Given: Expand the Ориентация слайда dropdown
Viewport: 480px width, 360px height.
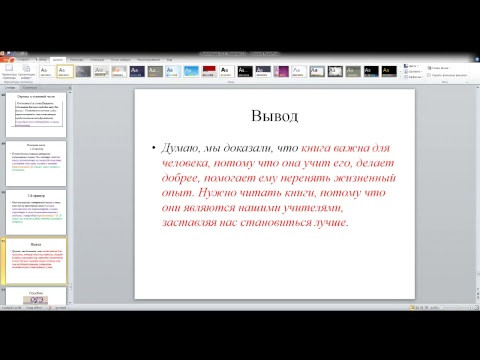Looking at the screenshot, I should coord(26,71).
